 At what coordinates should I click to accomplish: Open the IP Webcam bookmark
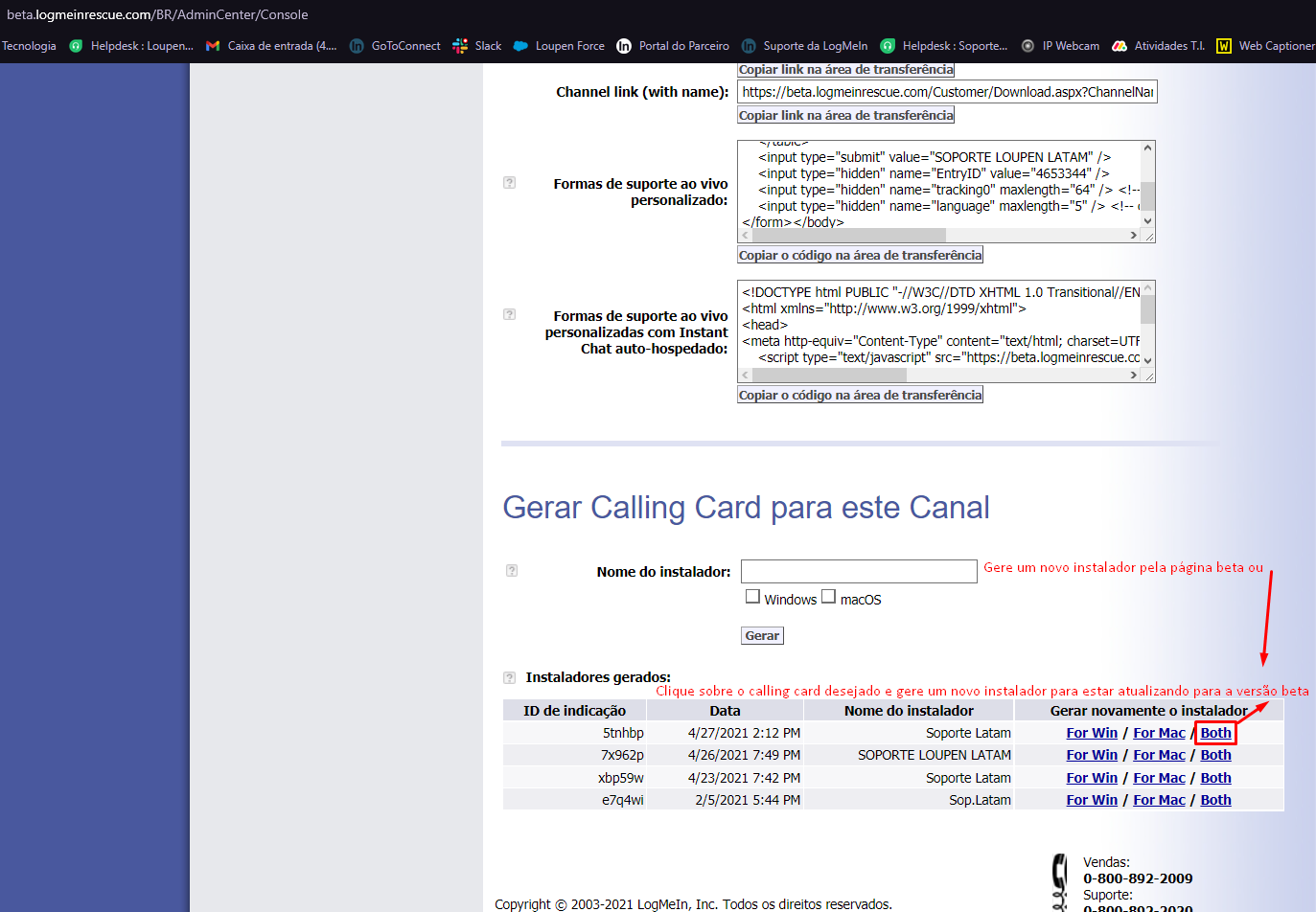click(1060, 46)
